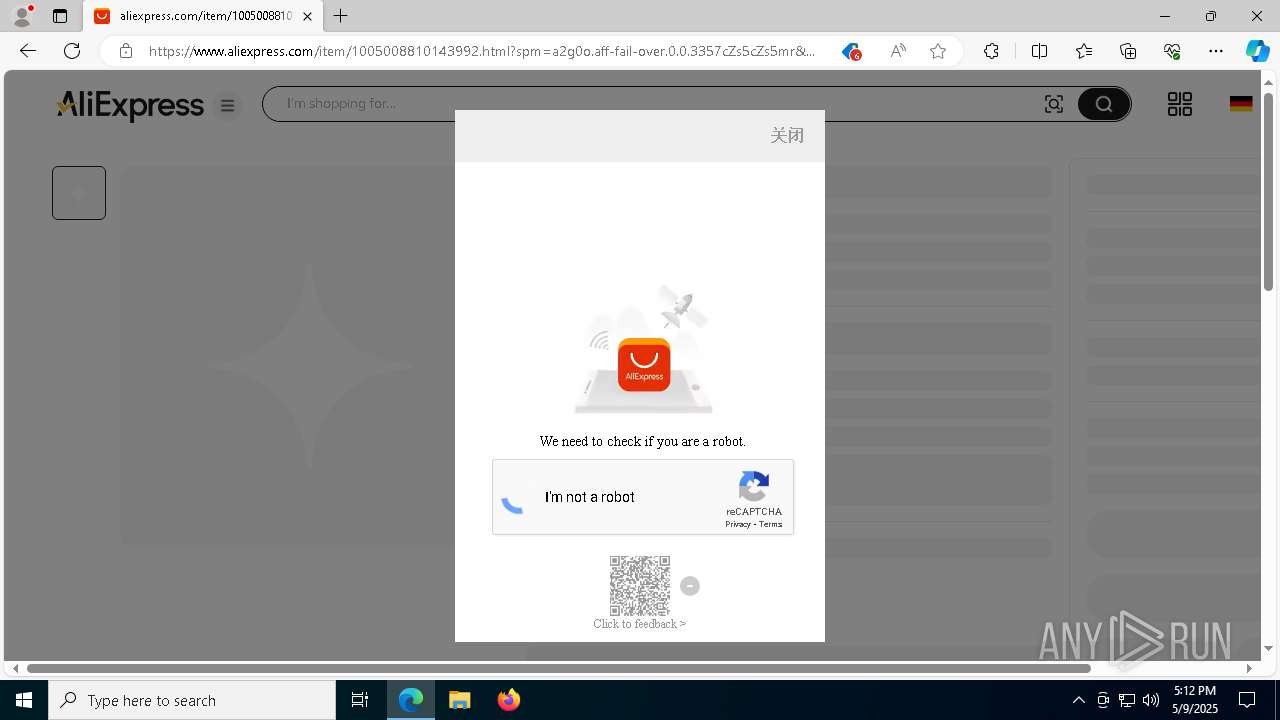
Task: Open the QR code app icon in header
Action: (1180, 104)
